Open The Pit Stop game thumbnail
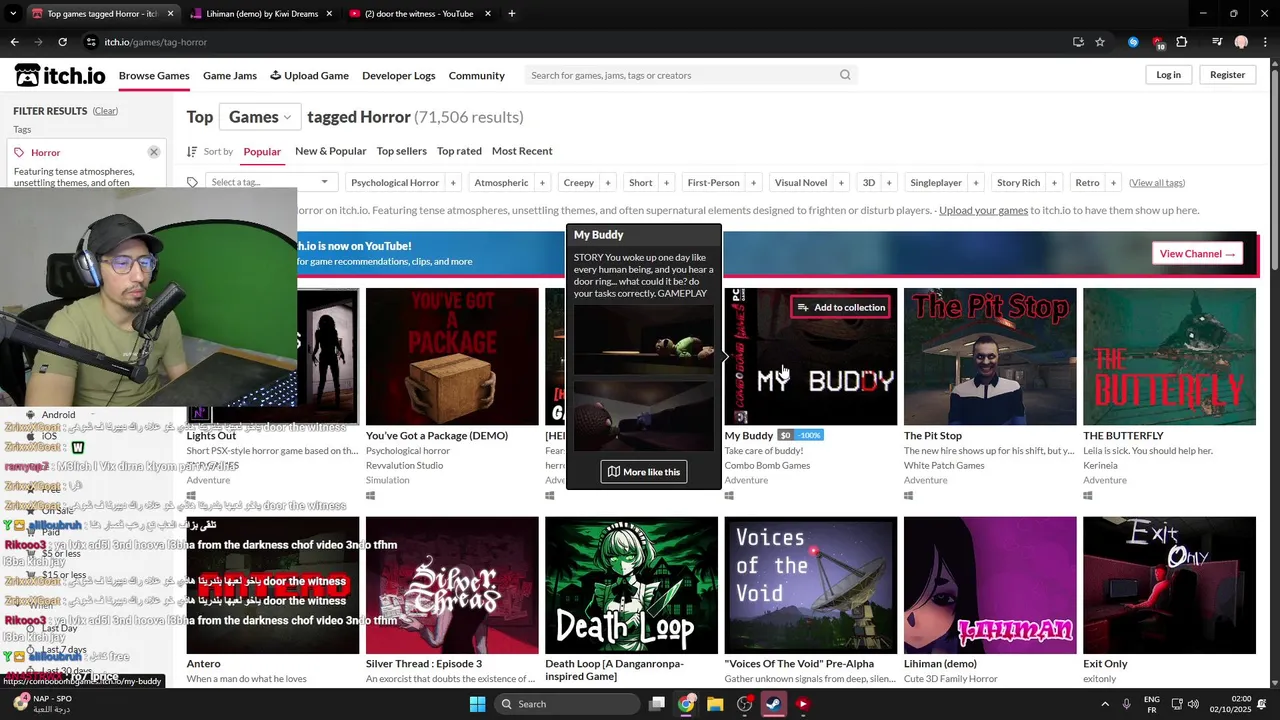Viewport: 1280px width, 720px height. pos(990,356)
